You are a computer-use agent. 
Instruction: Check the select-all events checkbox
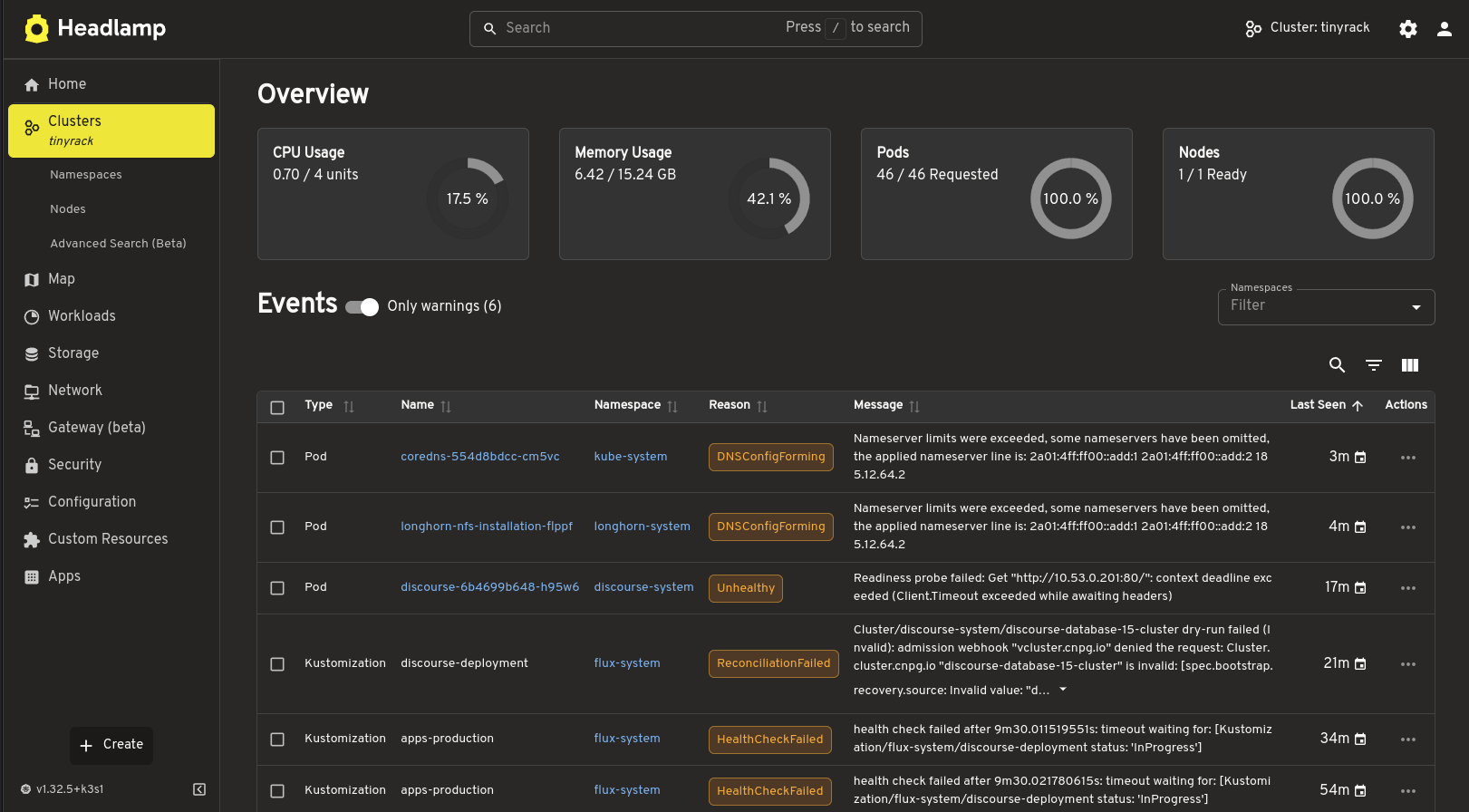pyautogui.click(x=277, y=408)
